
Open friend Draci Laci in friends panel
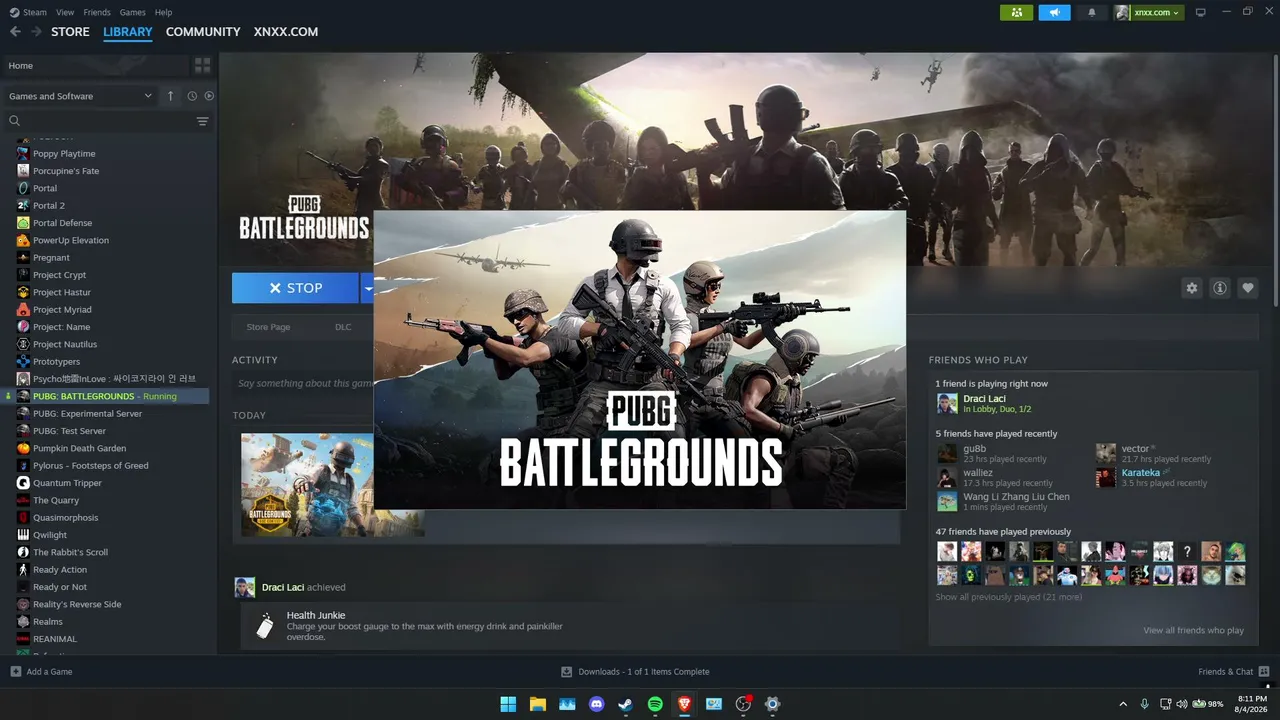pos(984,403)
